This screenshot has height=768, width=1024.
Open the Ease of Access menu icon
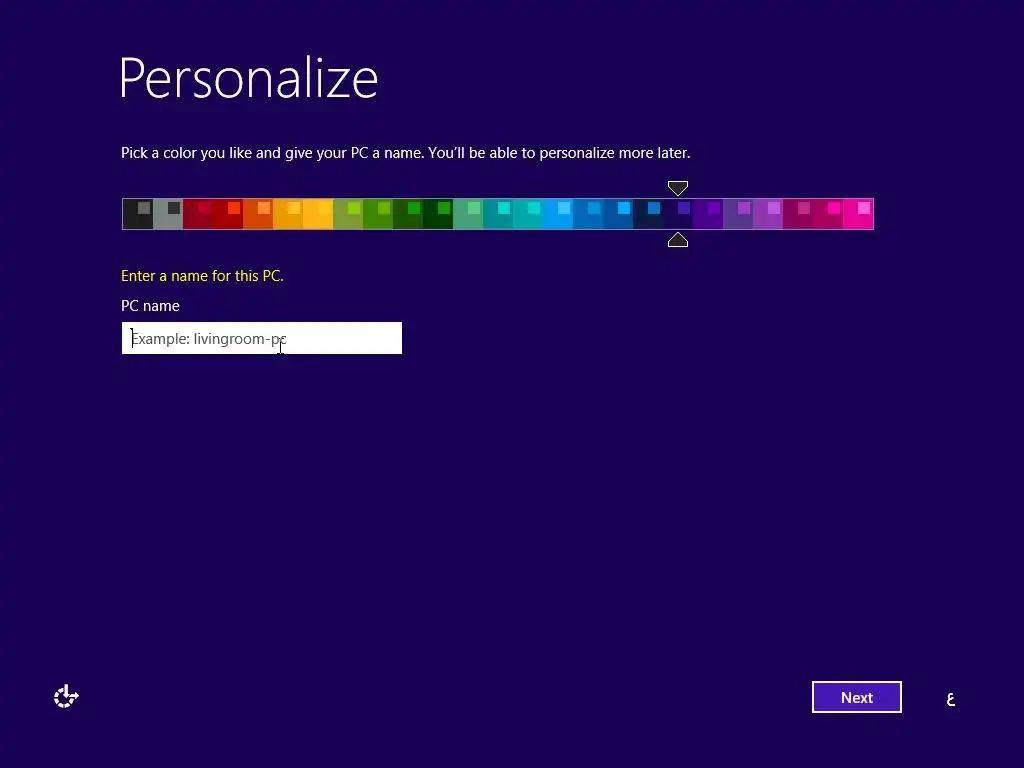[x=66, y=697]
